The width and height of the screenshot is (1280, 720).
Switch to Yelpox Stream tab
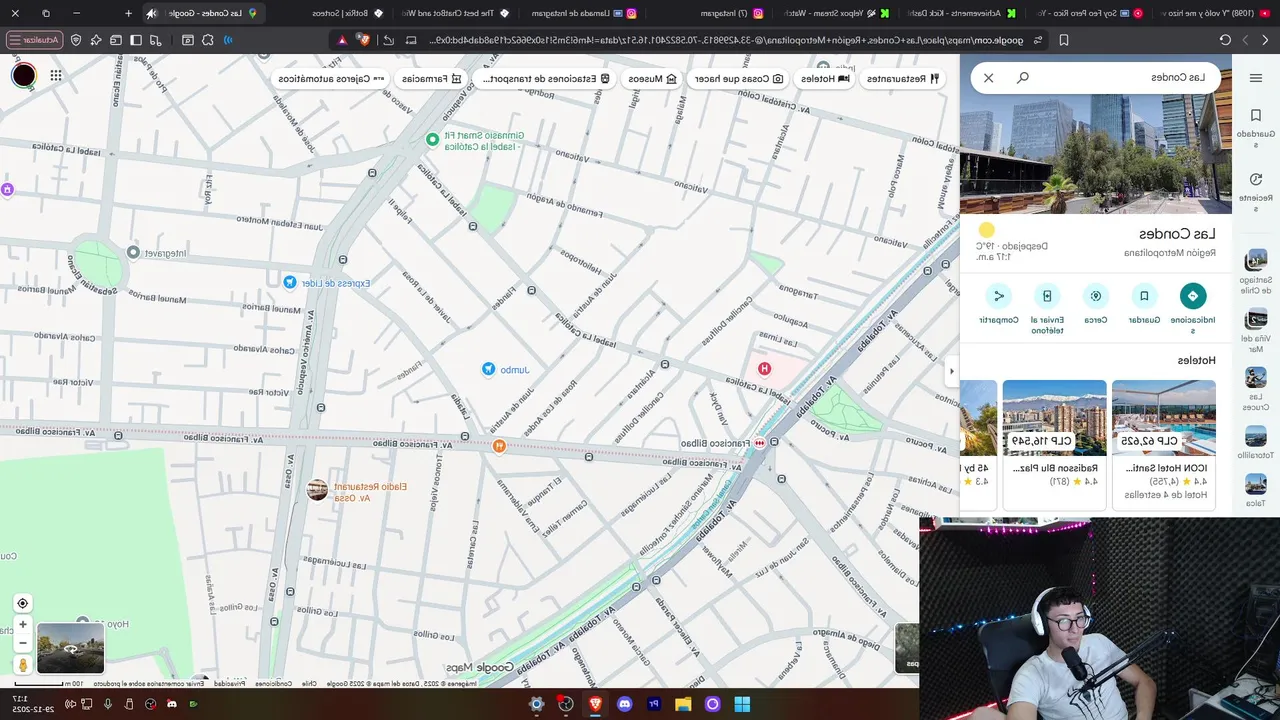tap(835, 13)
